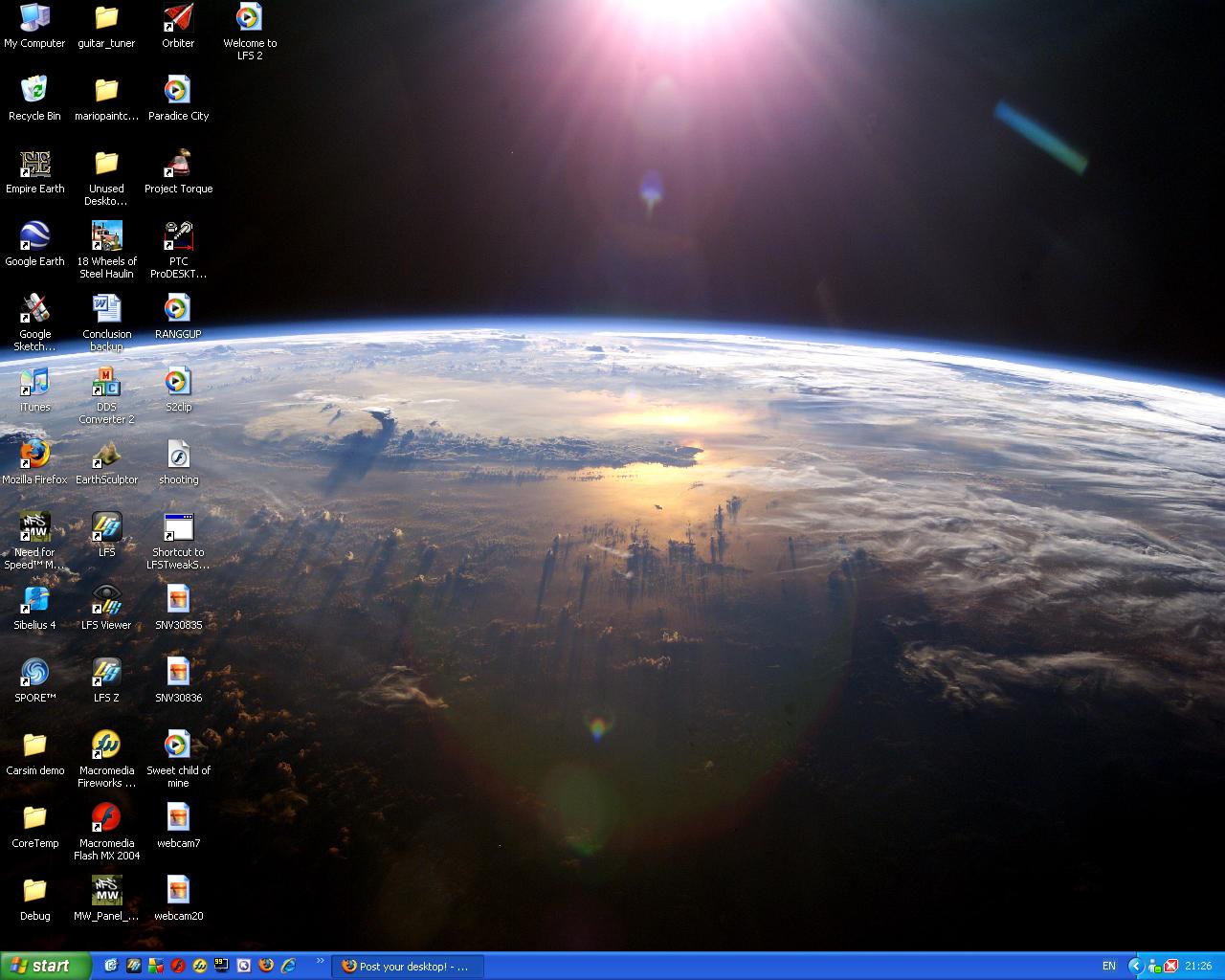
Task: Select the Conclusion backup document
Action: (x=106, y=323)
